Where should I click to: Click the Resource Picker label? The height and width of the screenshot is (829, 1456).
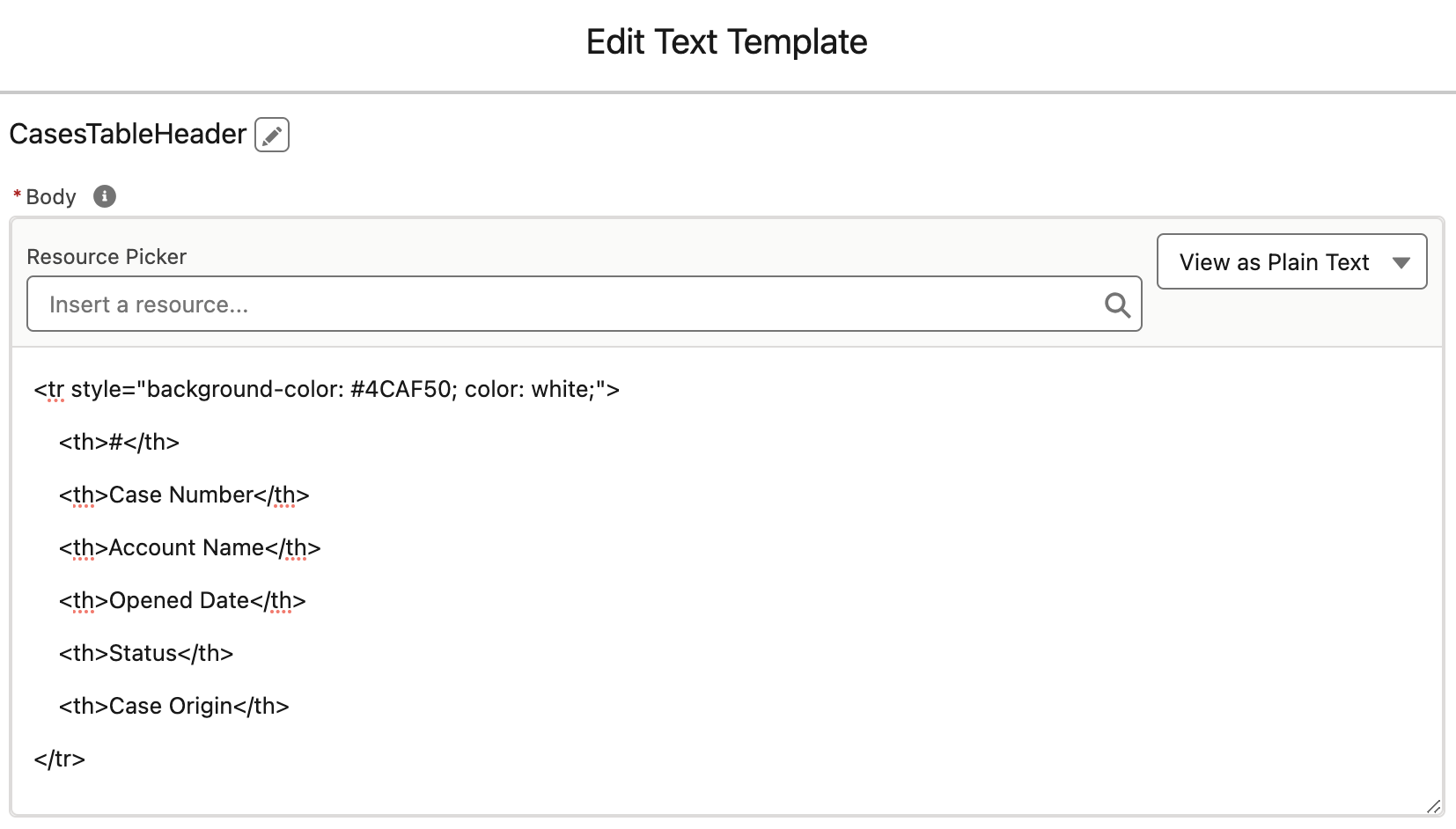click(107, 256)
